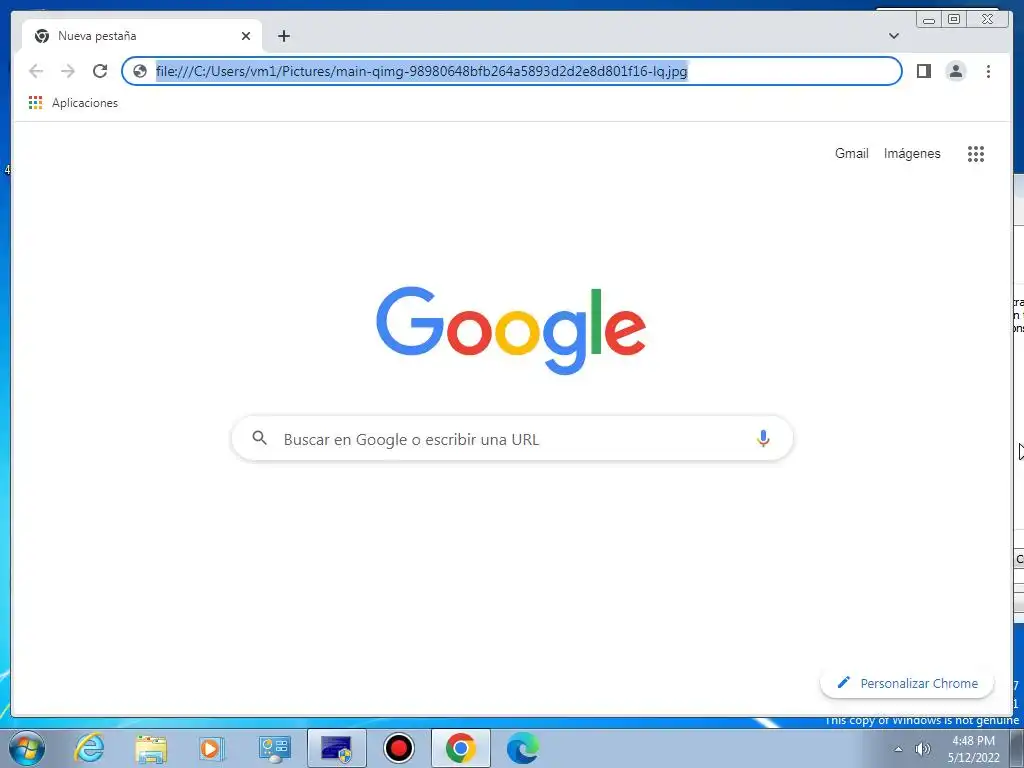Switch to Google Chrome in the taskbar

coord(460,748)
